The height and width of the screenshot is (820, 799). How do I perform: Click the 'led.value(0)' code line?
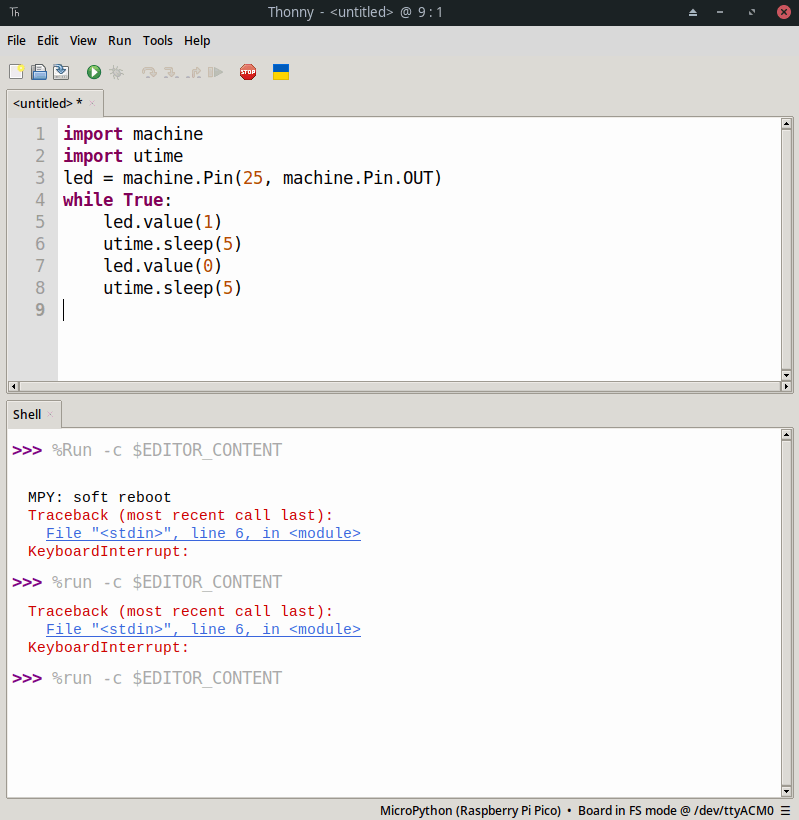click(x=162, y=266)
